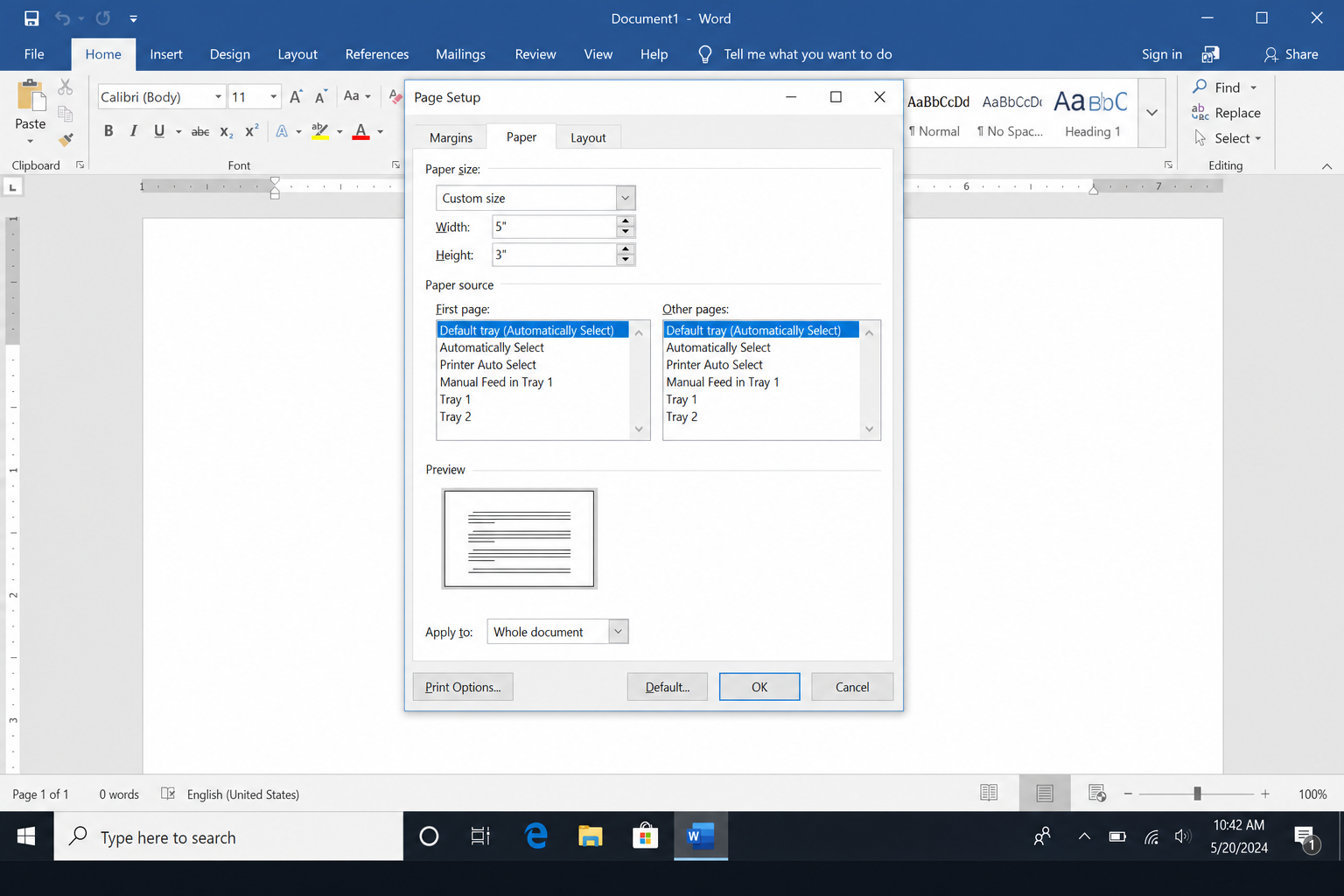1344x896 pixels.
Task: Select the Format Painter brush icon
Action: pyautogui.click(x=66, y=139)
